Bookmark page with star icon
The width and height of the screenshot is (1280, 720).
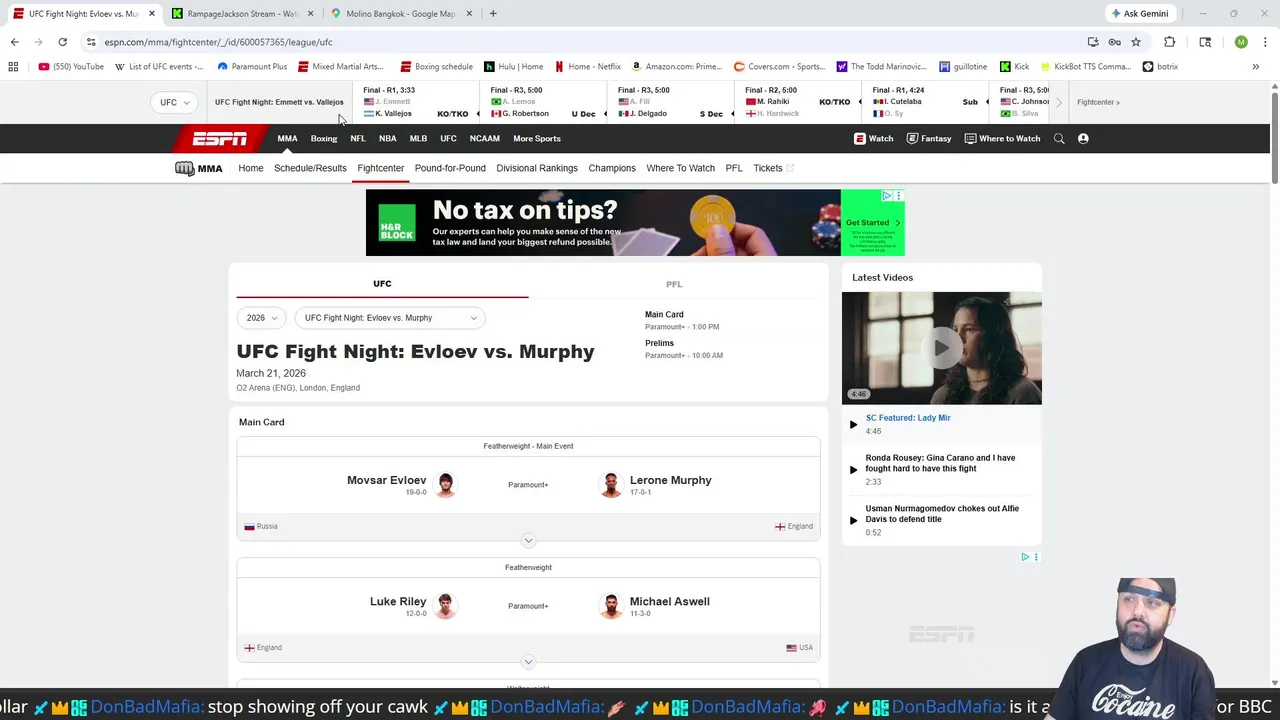[1136, 42]
